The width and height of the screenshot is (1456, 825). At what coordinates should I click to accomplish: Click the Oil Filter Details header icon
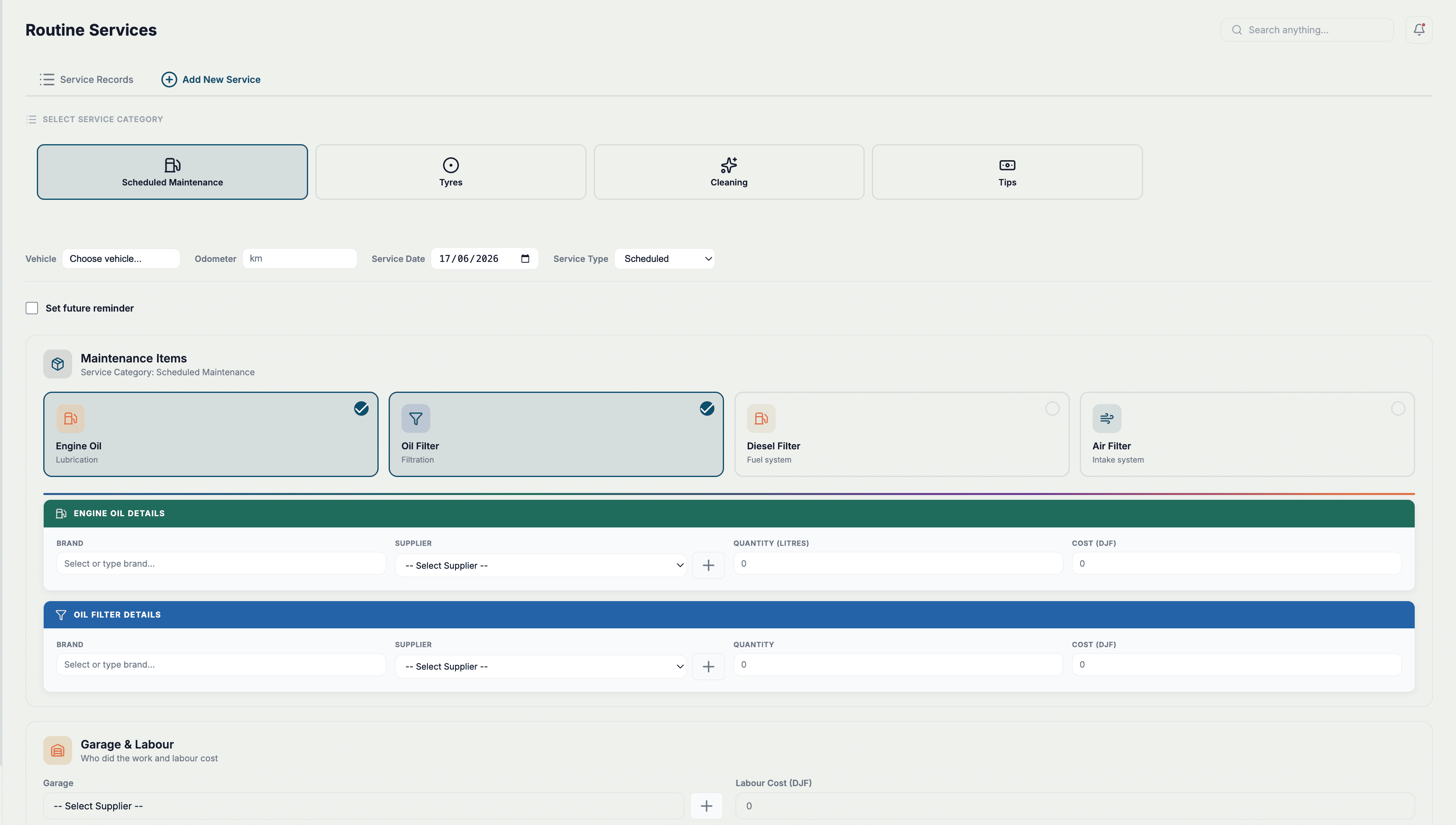click(x=61, y=615)
